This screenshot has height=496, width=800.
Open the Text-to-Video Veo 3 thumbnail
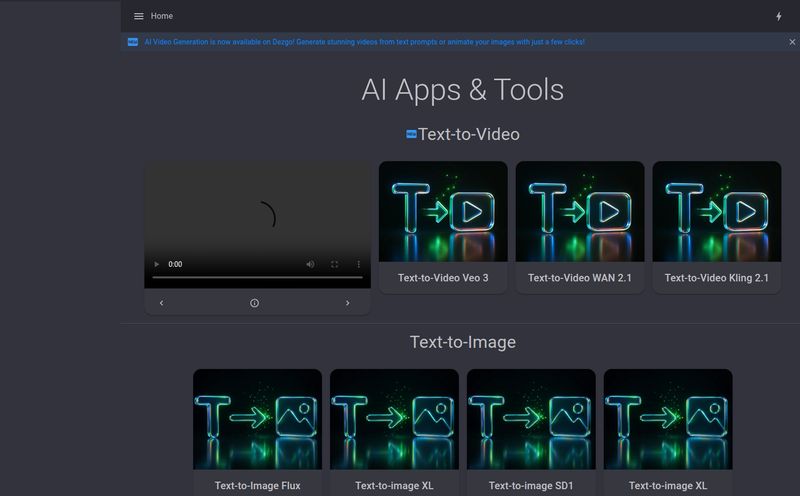[x=443, y=212]
